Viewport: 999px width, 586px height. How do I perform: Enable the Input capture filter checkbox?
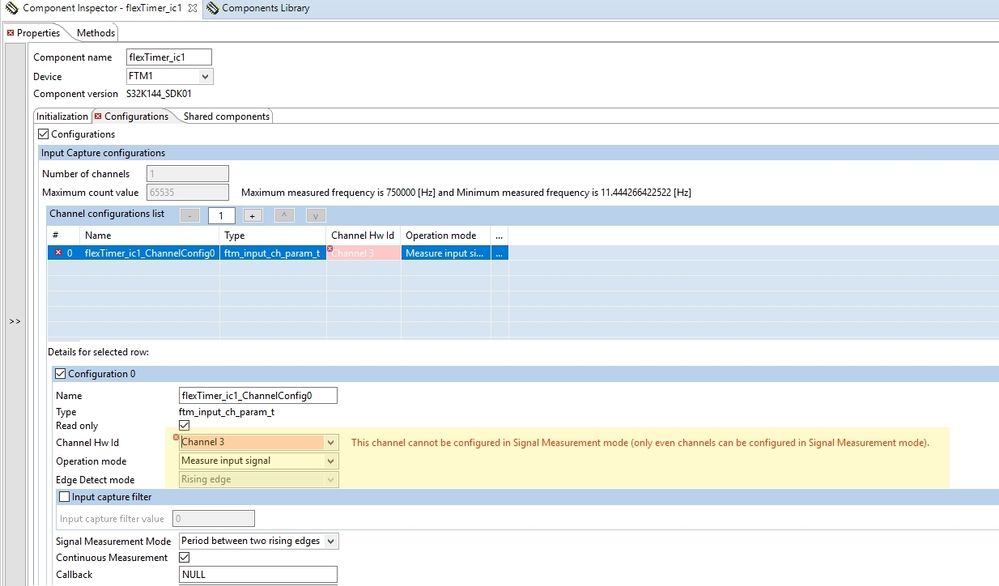pyautogui.click(x=64, y=497)
